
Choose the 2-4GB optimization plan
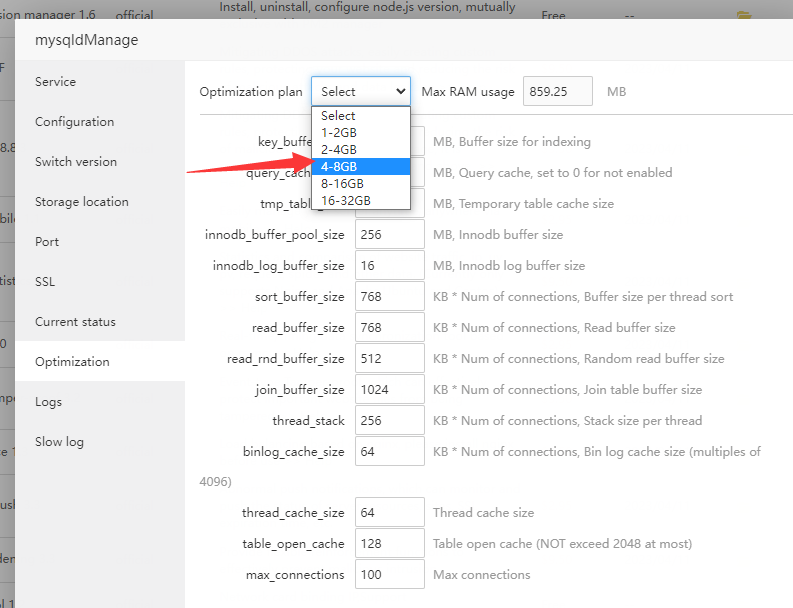(x=361, y=150)
